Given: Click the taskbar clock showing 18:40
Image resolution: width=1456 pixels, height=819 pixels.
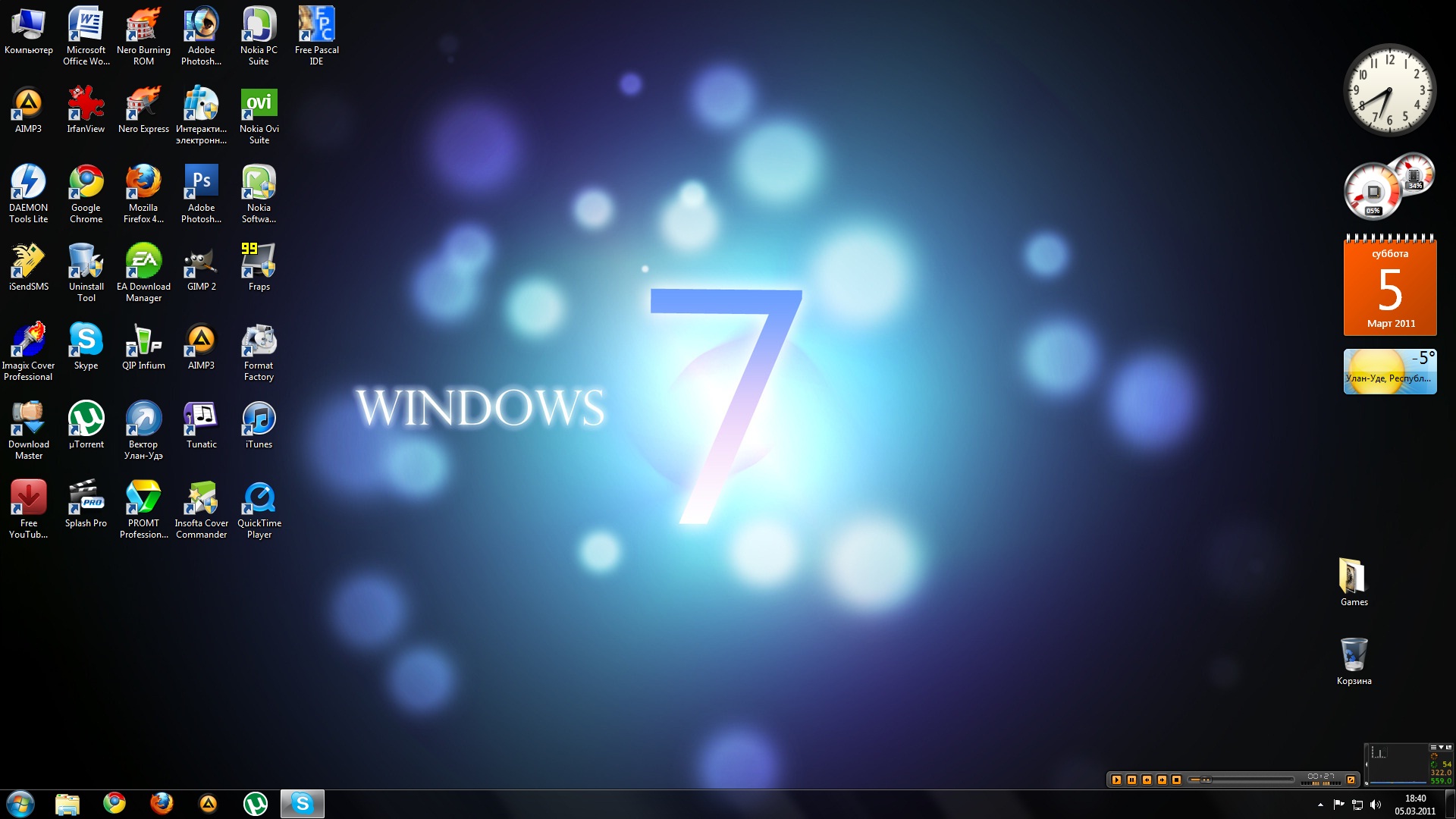Looking at the screenshot, I should click(1415, 804).
